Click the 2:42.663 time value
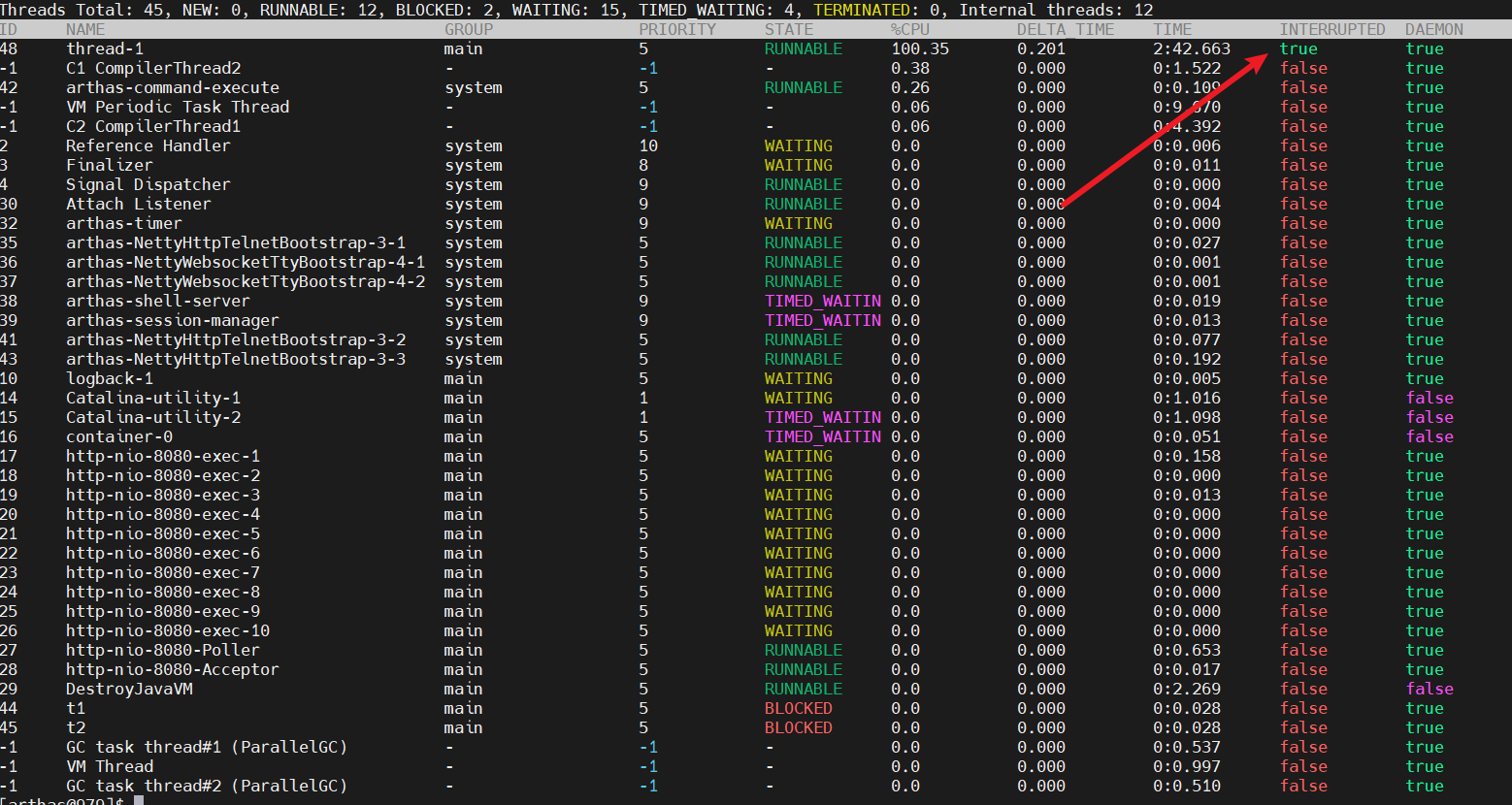 click(x=1191, y=48)
